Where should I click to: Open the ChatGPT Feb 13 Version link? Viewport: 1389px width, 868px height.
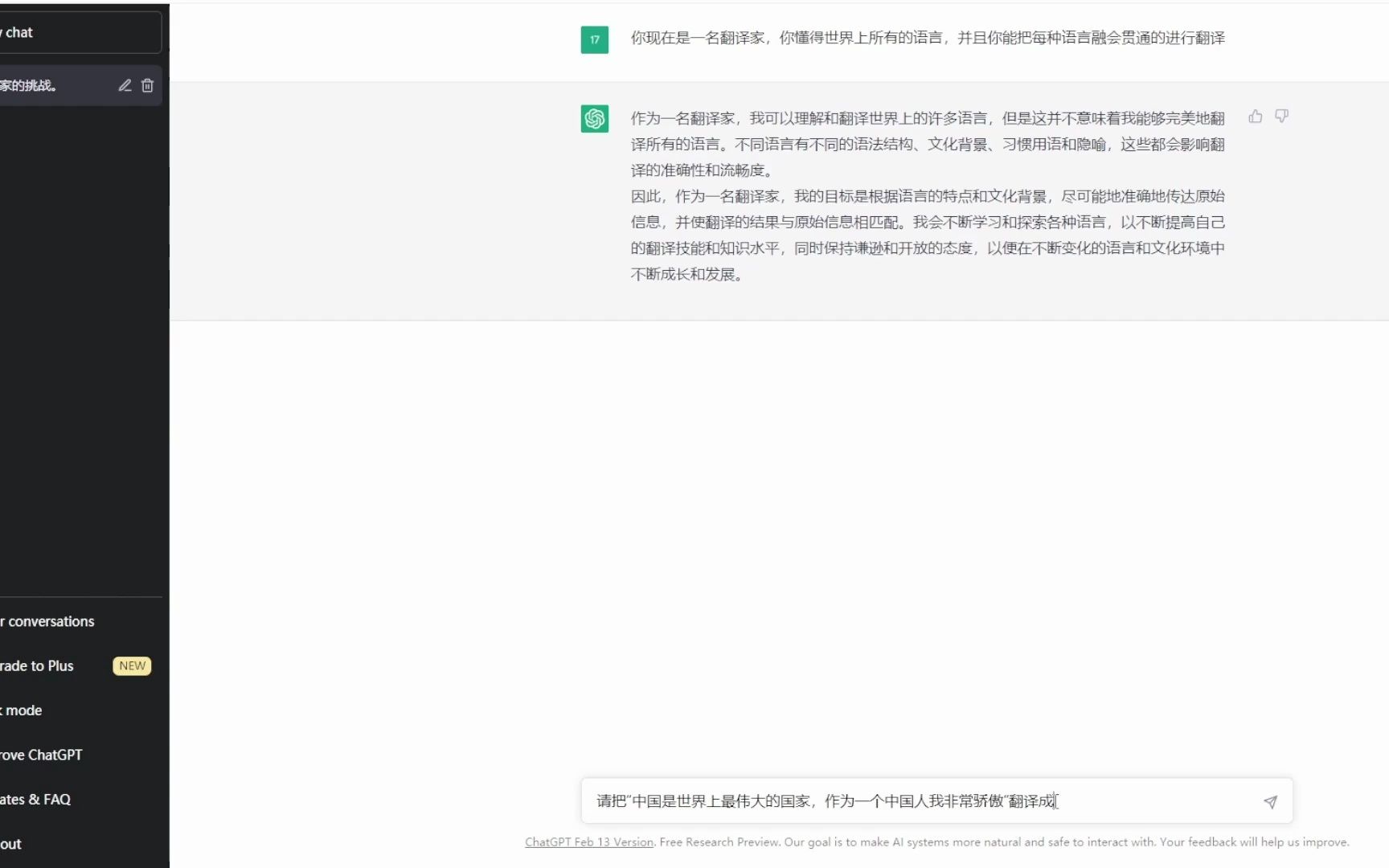[x=589, y=842]
